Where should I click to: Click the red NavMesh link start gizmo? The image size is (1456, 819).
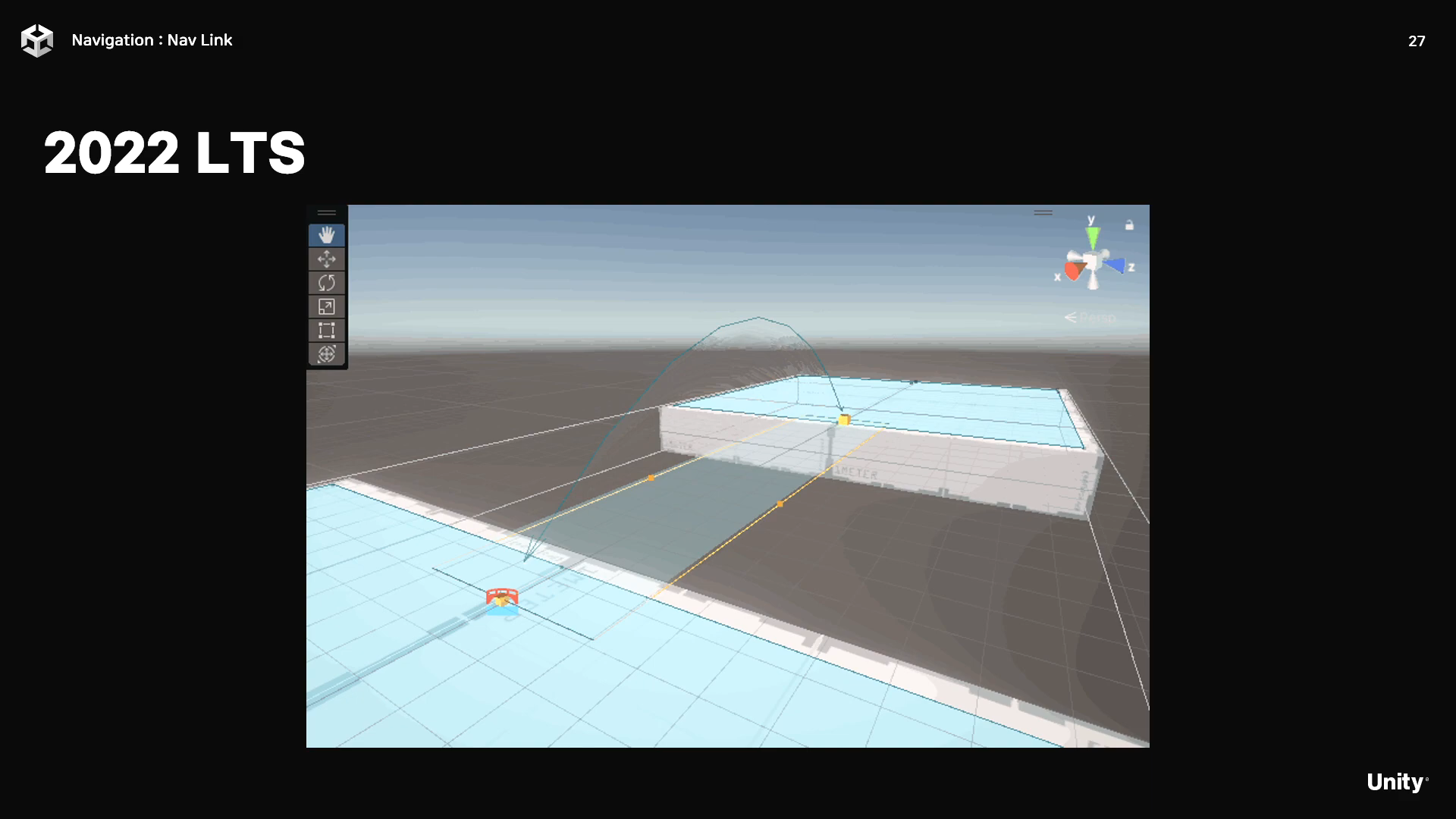[x=501, y=598]
